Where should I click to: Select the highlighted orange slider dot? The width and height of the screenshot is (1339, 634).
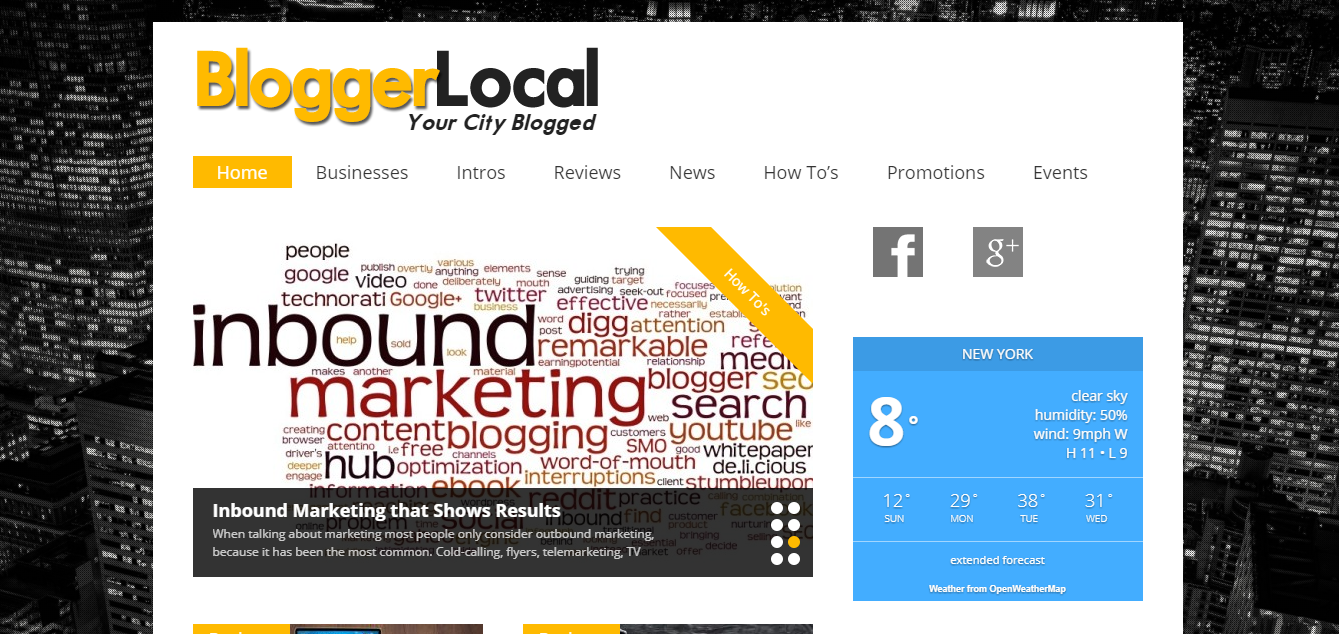(x=793, y=542)
